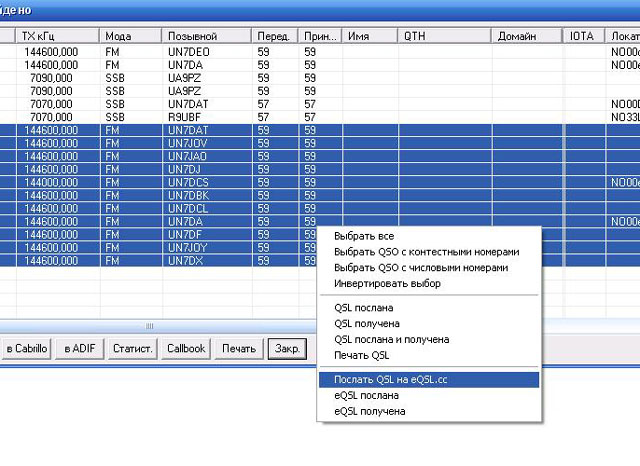Viewport: 640px width, 466px height.
Task: Click 'Инвертировать выбор' menu entry
Action: (x=387, y=283)
